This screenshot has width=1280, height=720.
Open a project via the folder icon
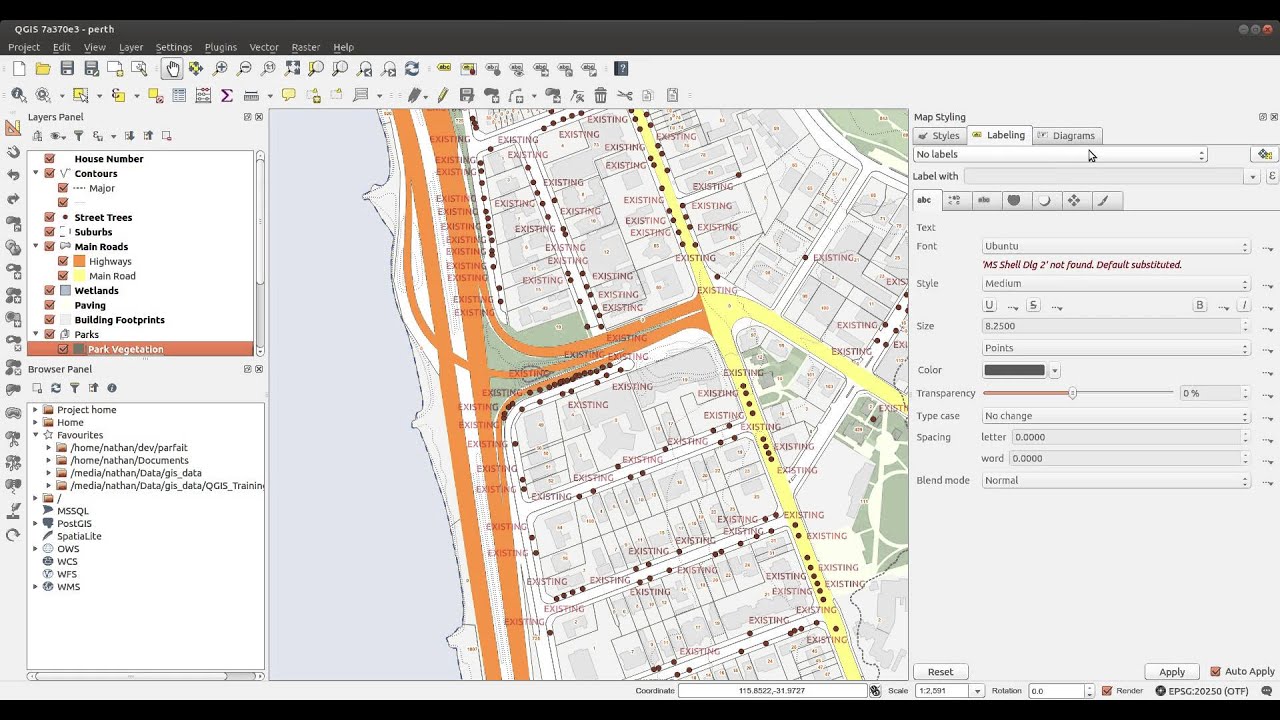(43, 69)
